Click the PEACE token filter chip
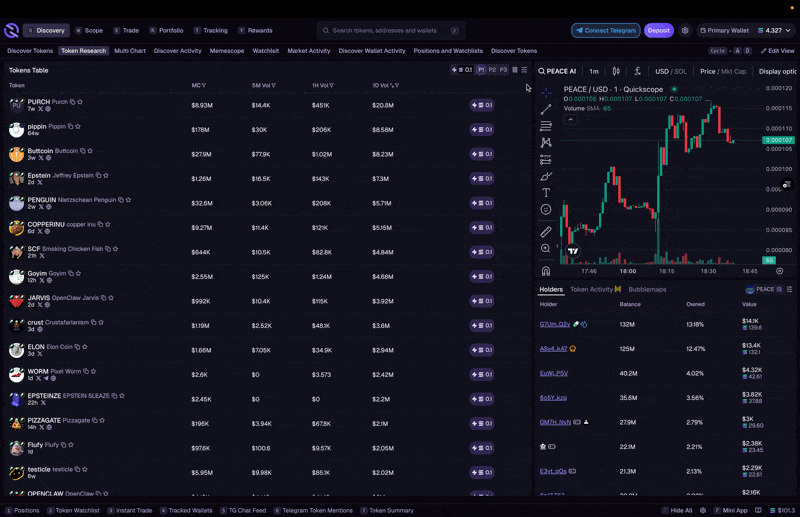This screenshot has width=800, height=517. coord(764,289)
